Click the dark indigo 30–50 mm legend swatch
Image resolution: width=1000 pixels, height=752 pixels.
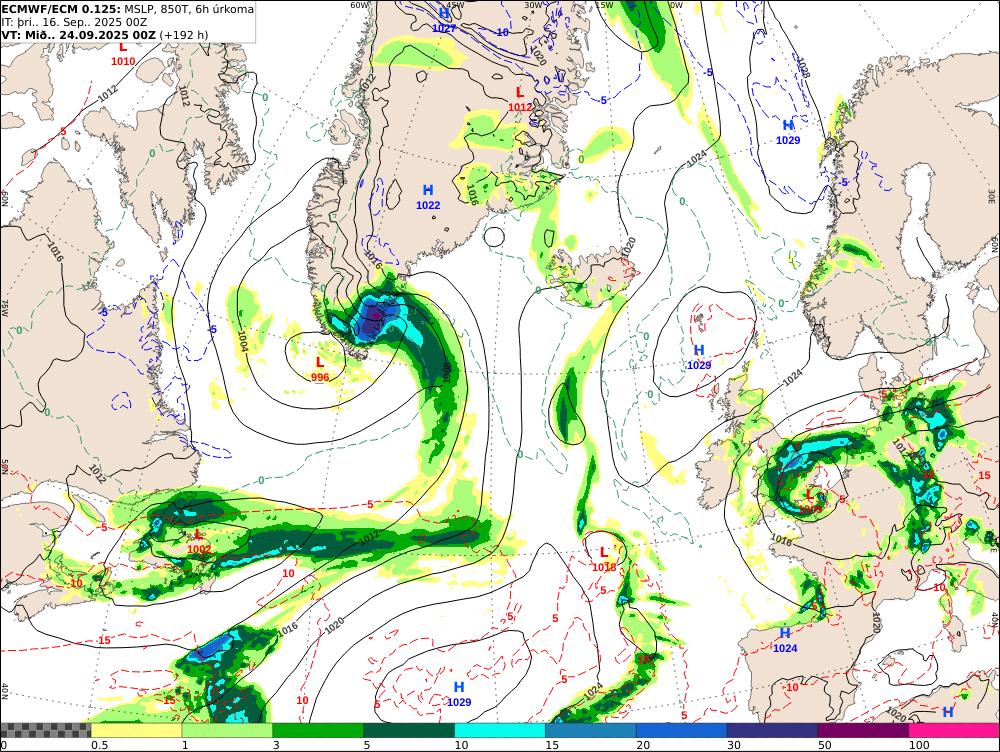pyautogui.click(x=772, y=730)
